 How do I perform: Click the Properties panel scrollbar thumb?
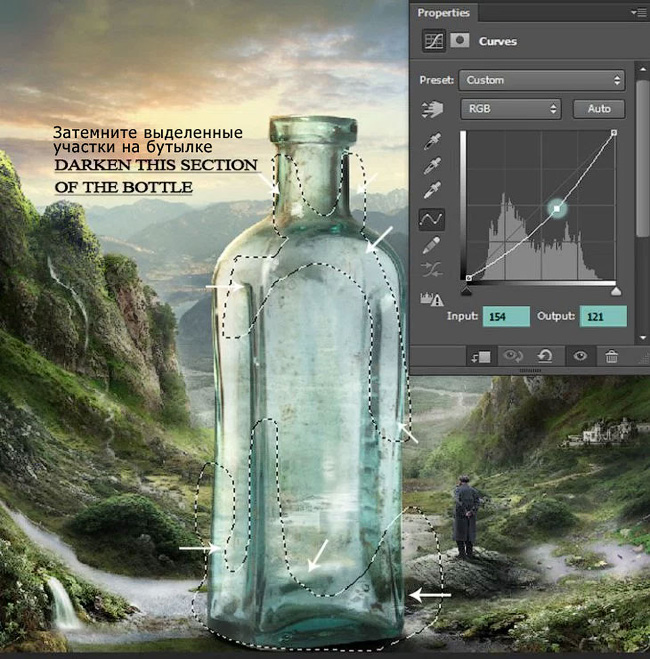tap(642, 159)
